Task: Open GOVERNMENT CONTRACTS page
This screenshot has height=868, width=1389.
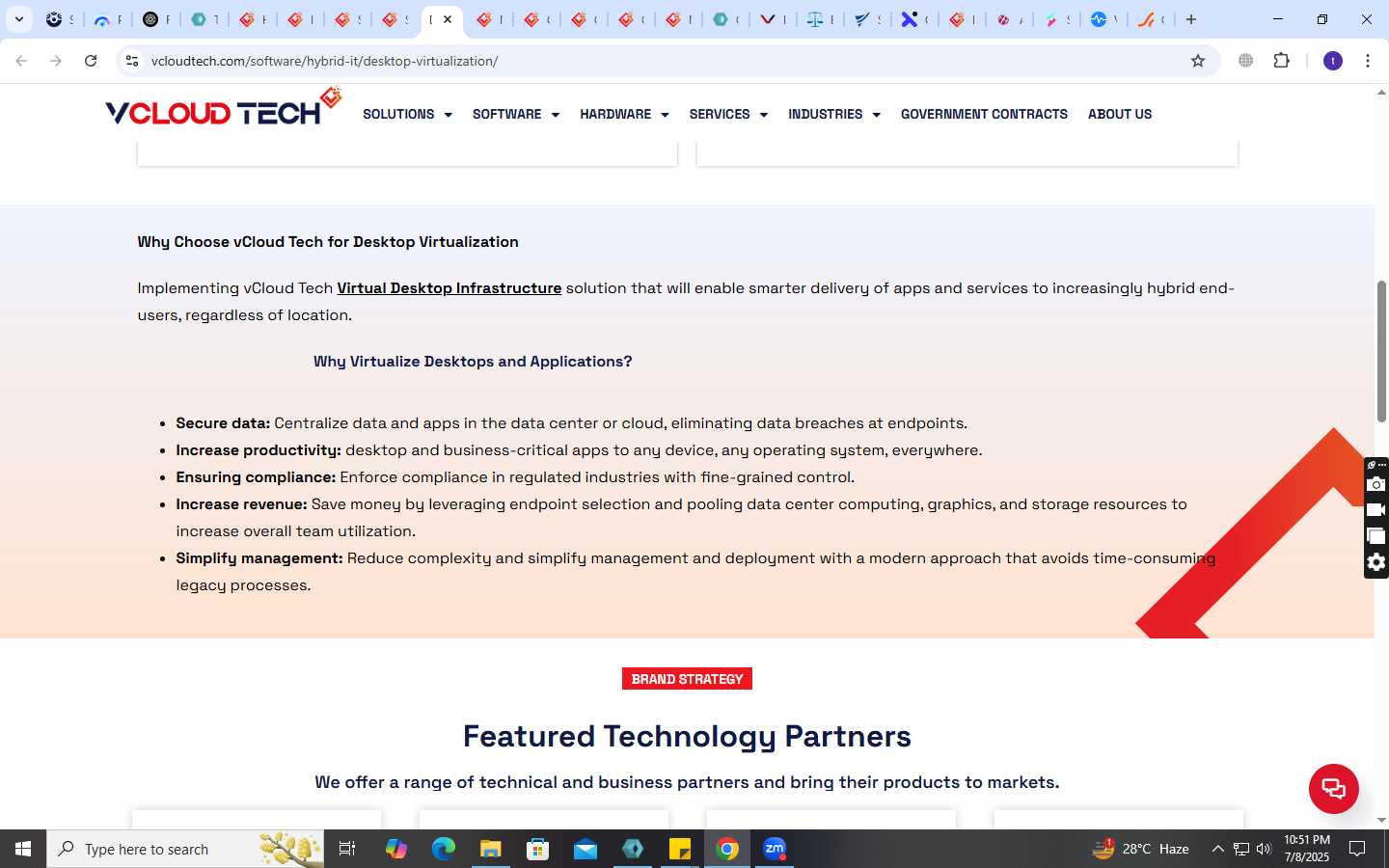Action: 984,114
